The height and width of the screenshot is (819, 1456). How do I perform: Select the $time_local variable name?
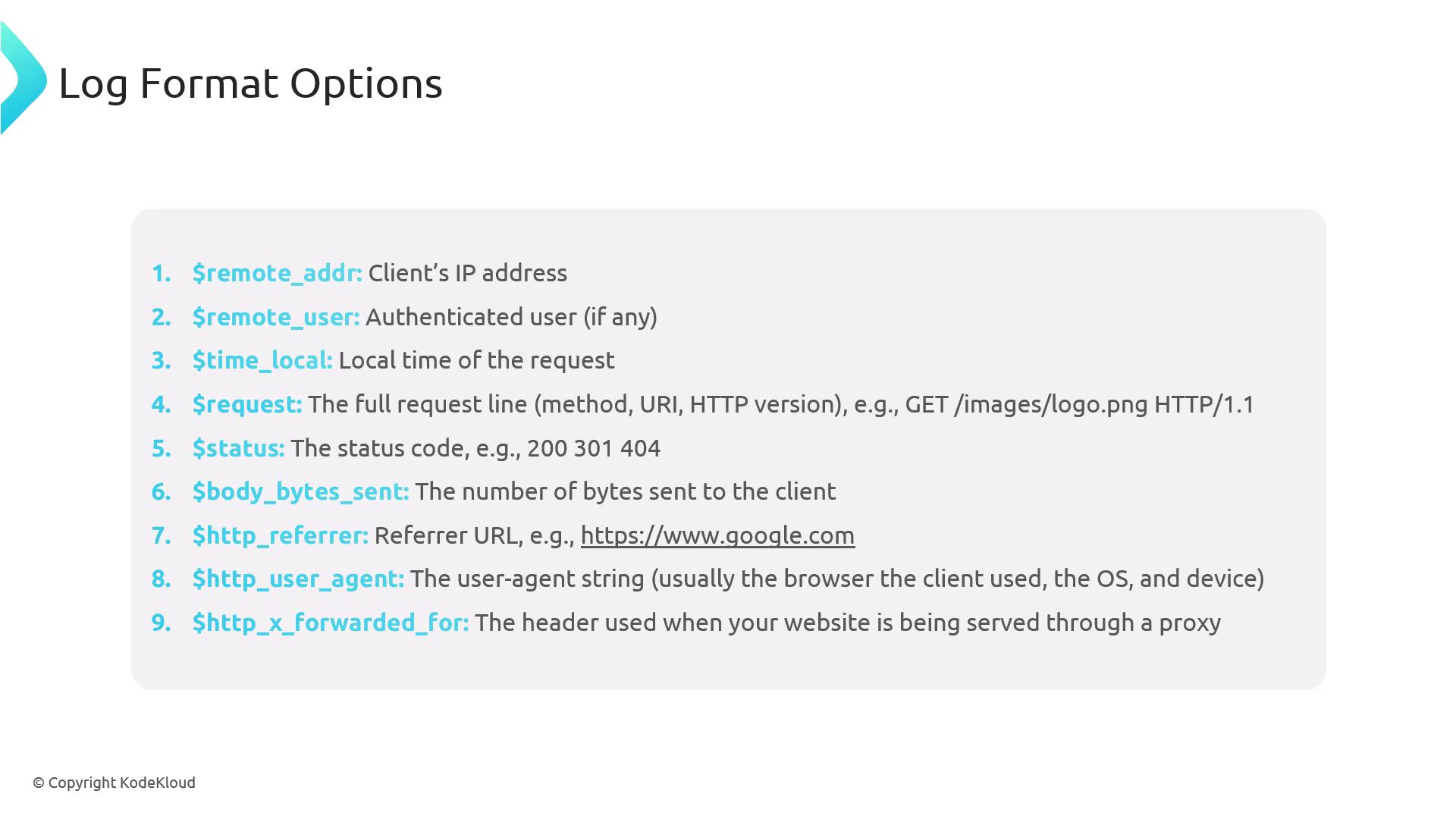[262, 360]
